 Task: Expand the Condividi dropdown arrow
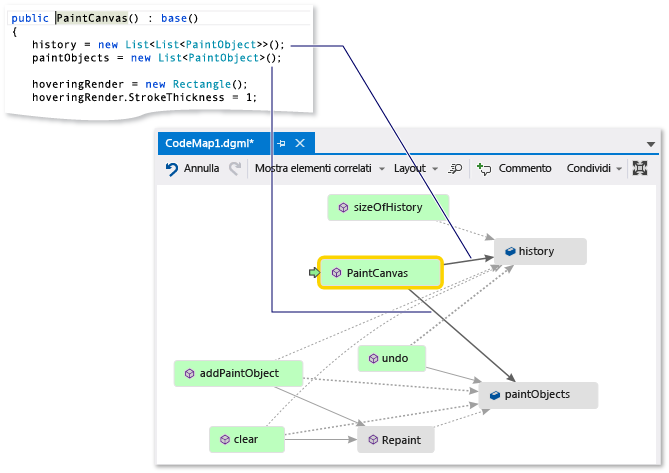[x=619, y=169]
